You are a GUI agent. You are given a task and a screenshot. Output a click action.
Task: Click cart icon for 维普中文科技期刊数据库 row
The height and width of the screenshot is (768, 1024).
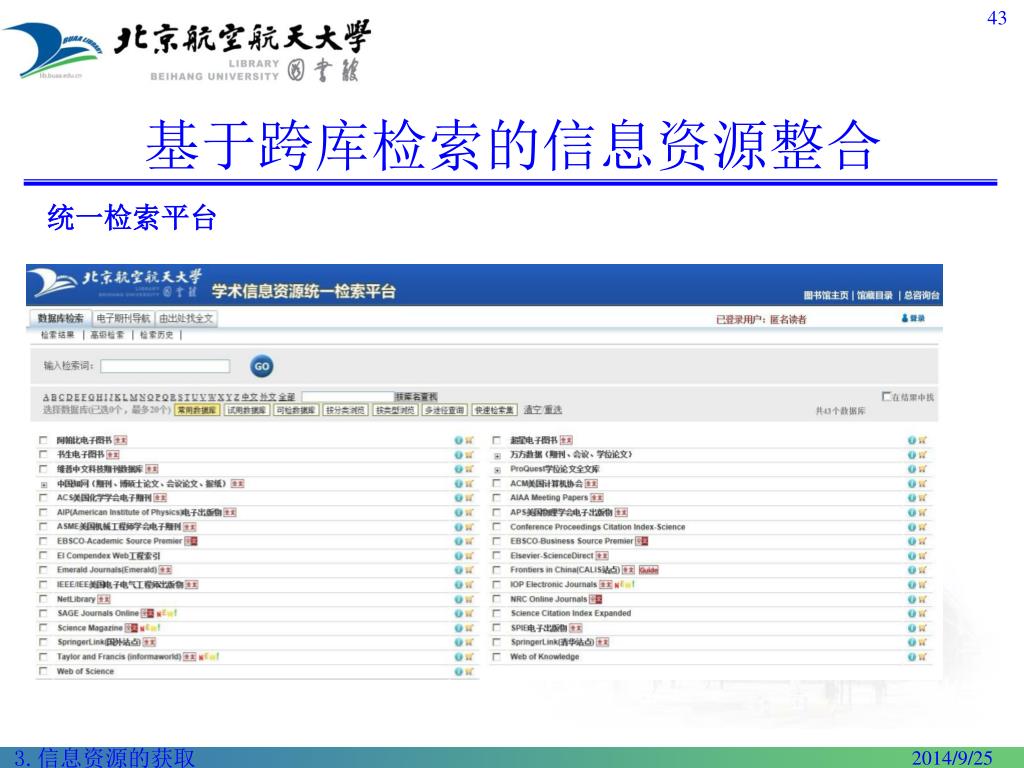click(x=469, y=469)
